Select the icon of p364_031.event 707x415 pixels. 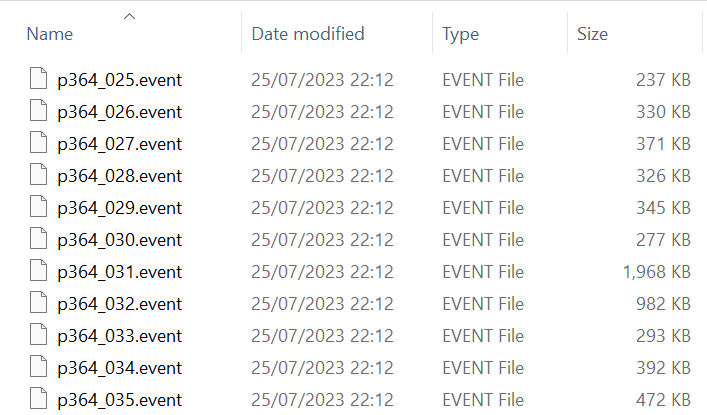(38, 272)
